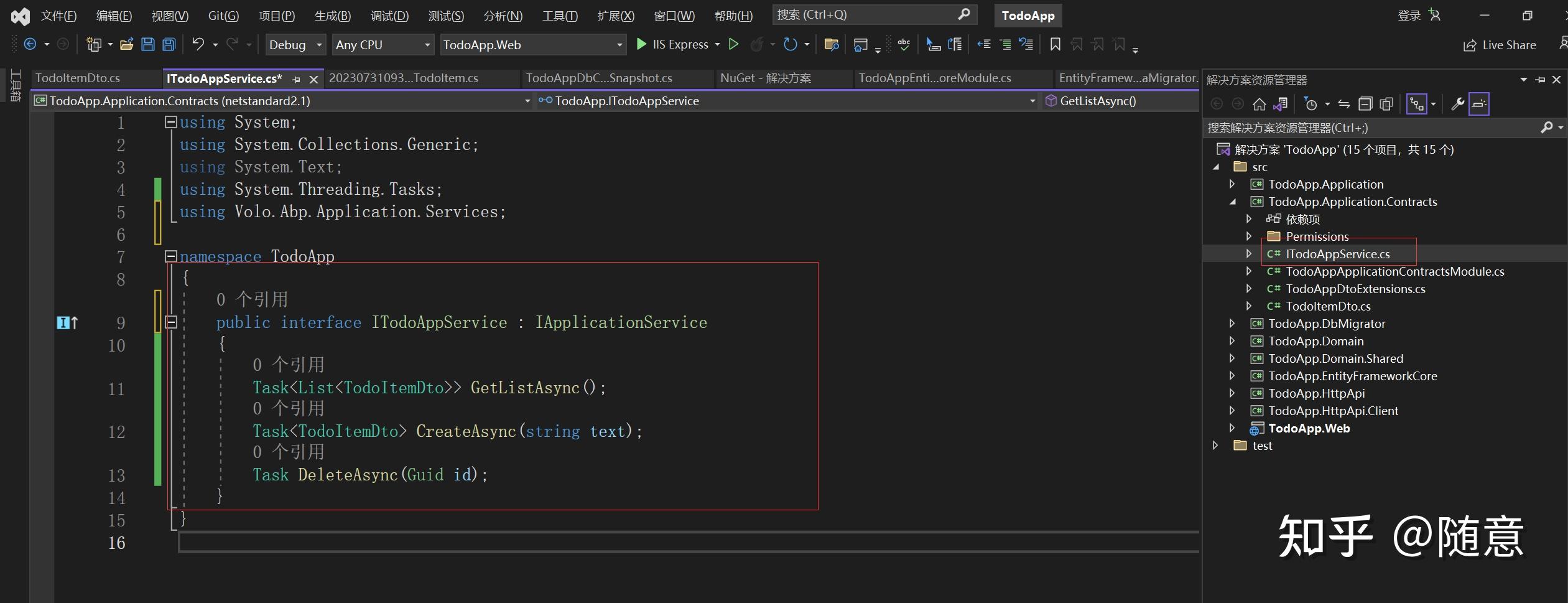Click Start Without Debugging outline play icon

[734, 44]
